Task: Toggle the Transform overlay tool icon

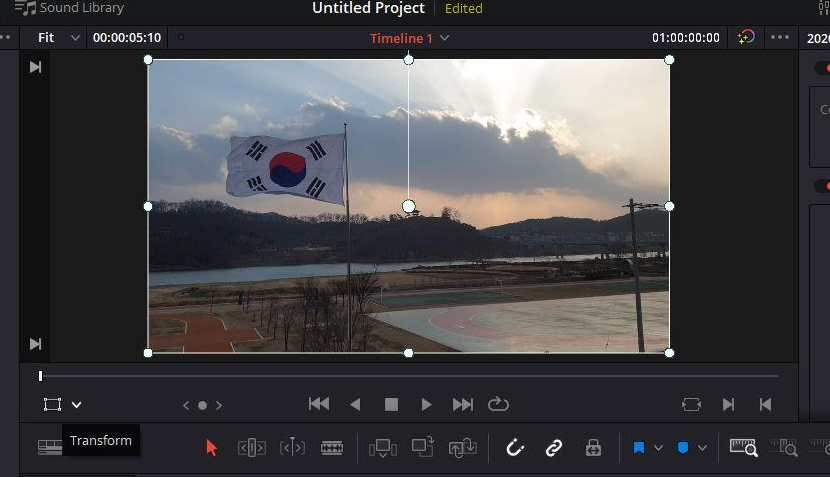Action: pos(52,405)
